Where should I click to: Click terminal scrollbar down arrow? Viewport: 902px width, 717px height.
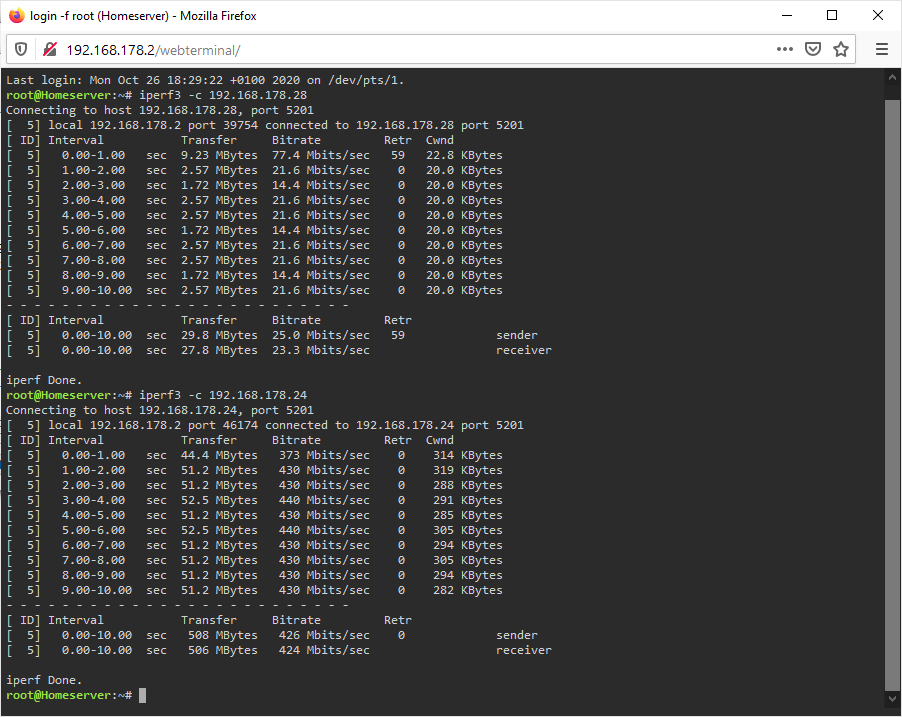(892, 698)
